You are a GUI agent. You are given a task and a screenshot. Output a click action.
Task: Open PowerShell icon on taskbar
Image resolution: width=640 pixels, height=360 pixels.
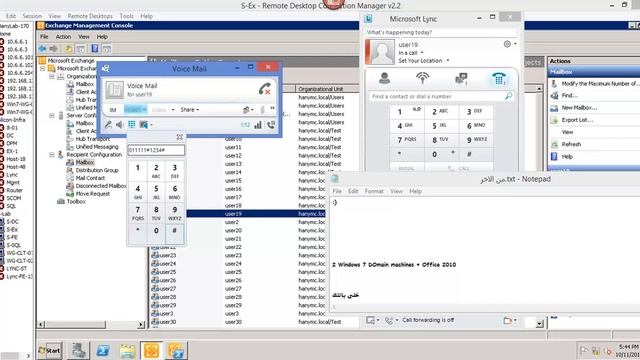click(103, 350)
